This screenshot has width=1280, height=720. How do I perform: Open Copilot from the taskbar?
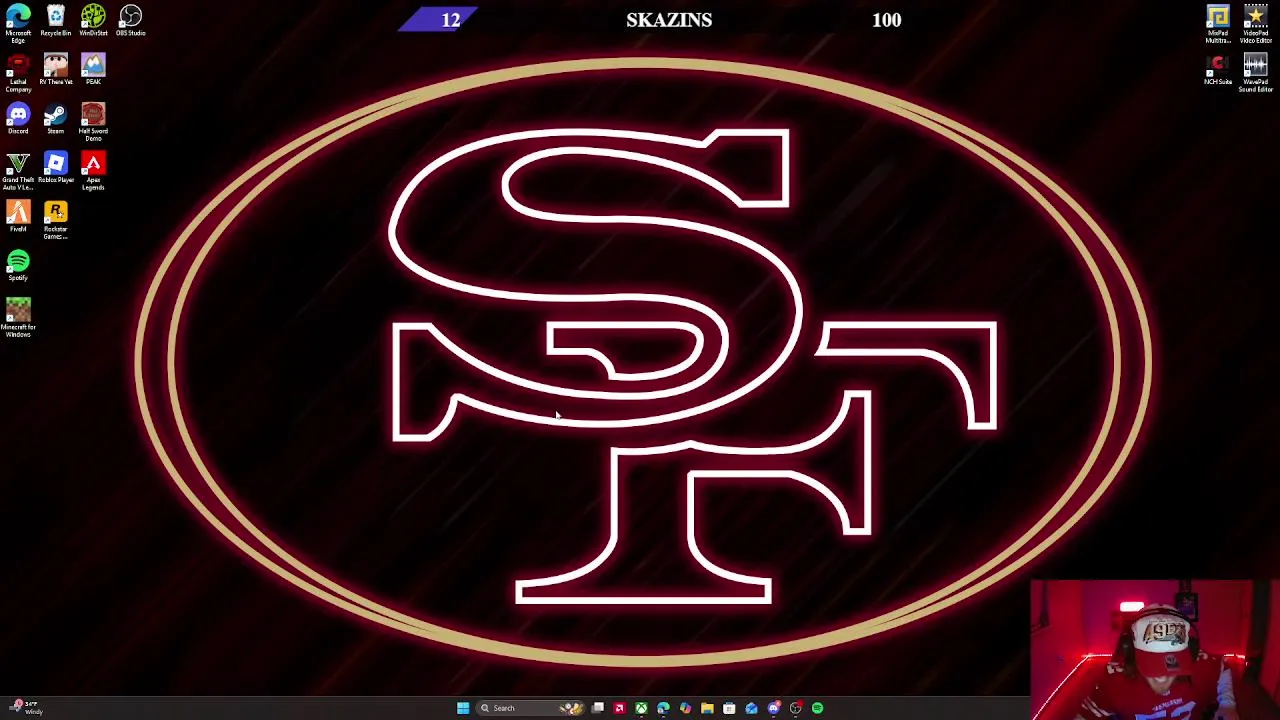pos(685,708)
